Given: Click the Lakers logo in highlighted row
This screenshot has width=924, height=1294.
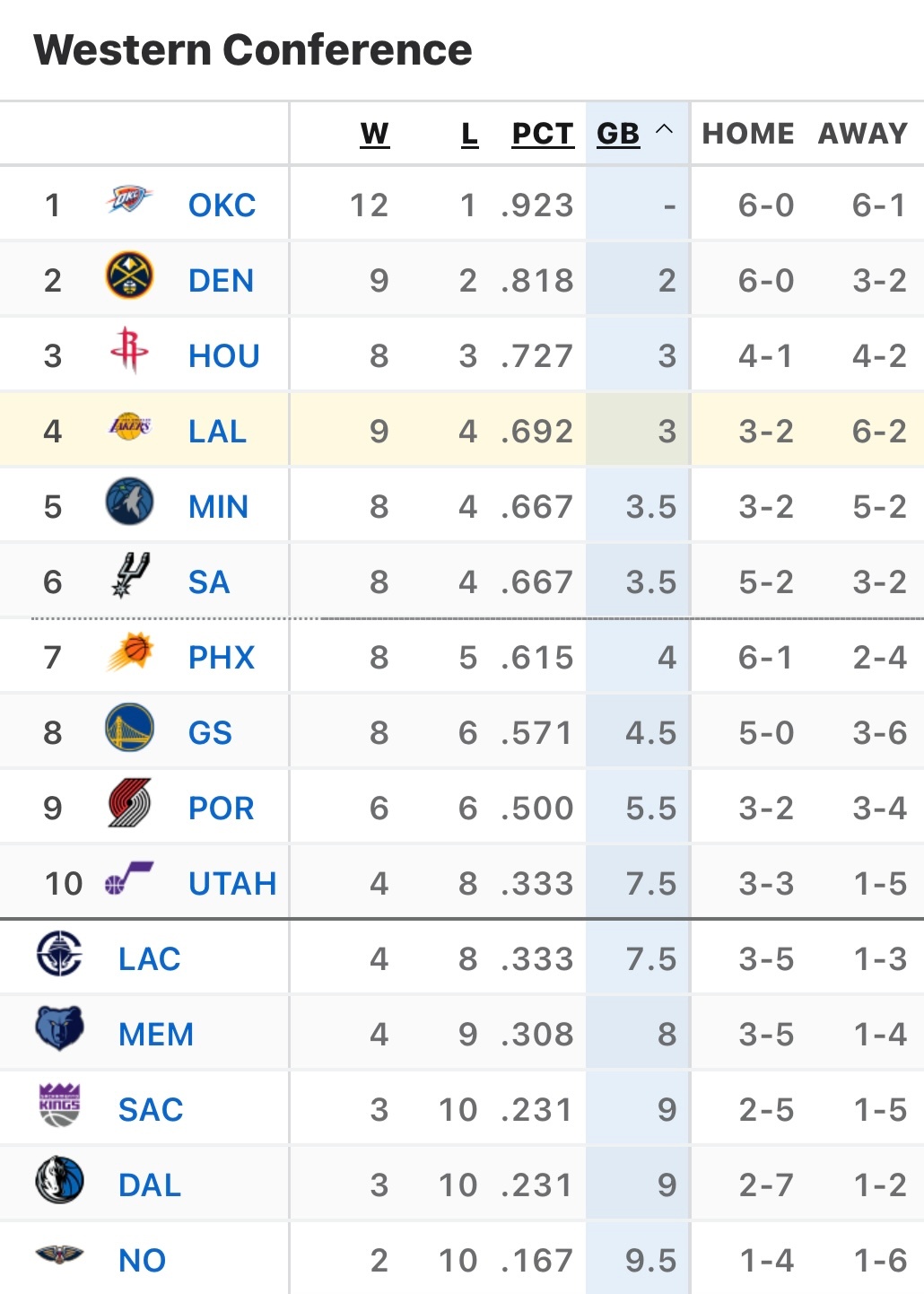Looking at the screenshot, I should pyautogui.click(x=129, y=426).
